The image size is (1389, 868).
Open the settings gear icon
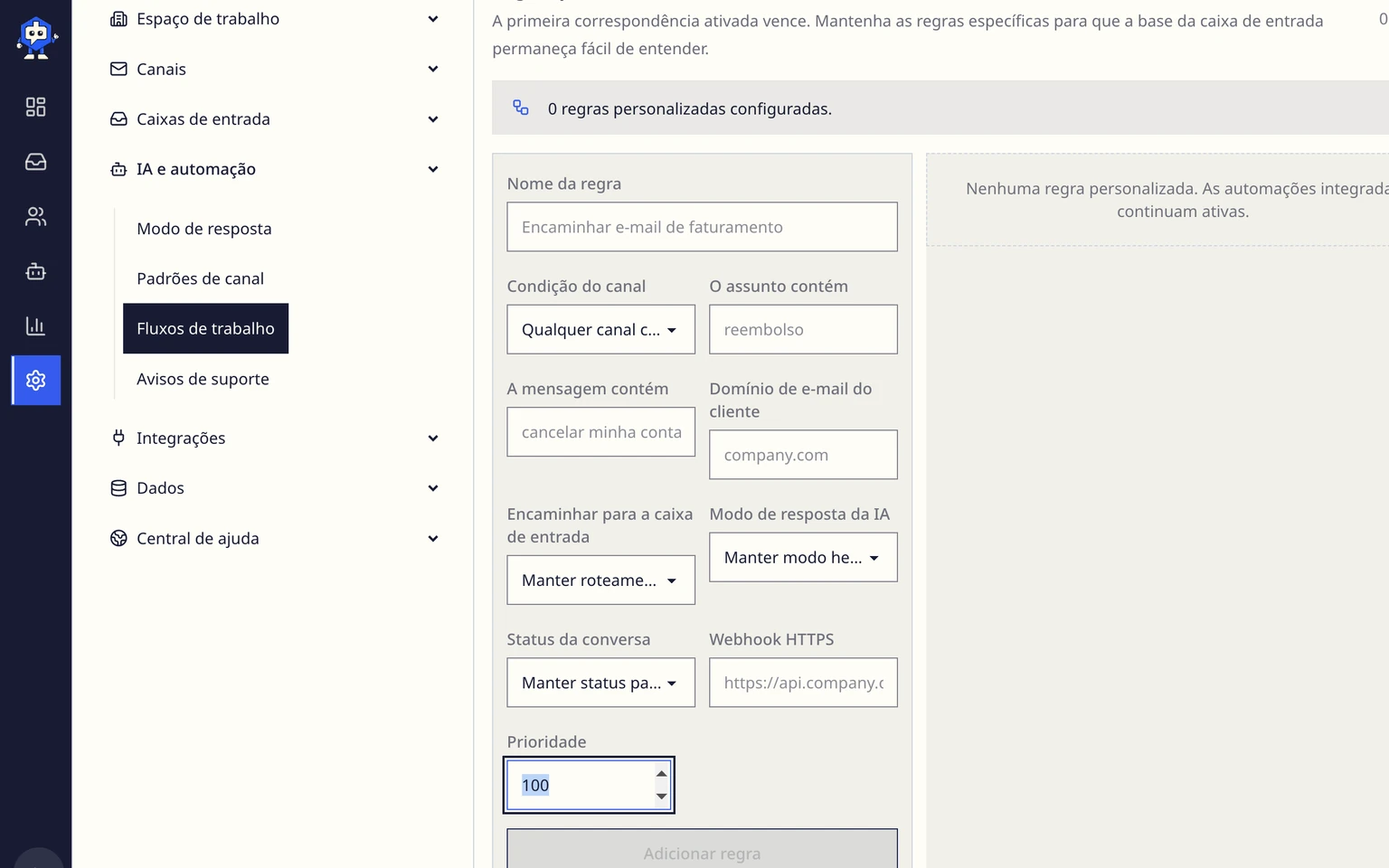click(36, 381)
